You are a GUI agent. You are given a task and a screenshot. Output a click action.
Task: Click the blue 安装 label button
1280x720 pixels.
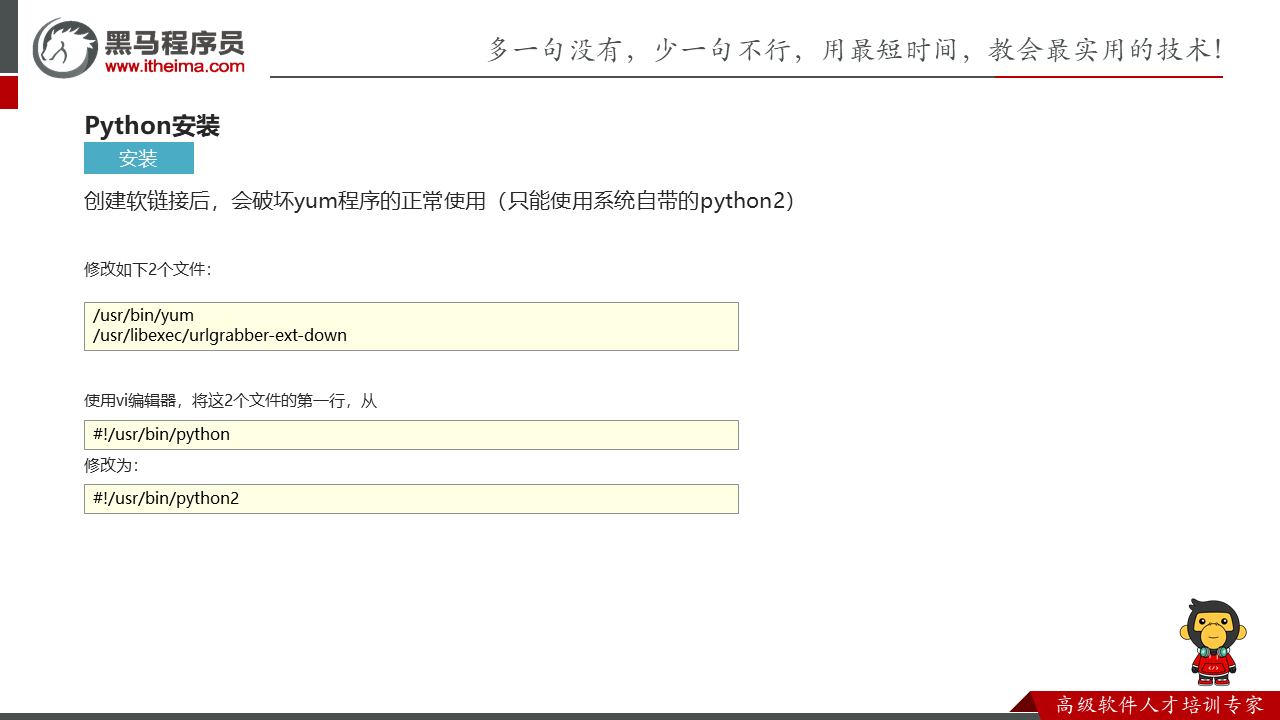(x=138, y=158)
